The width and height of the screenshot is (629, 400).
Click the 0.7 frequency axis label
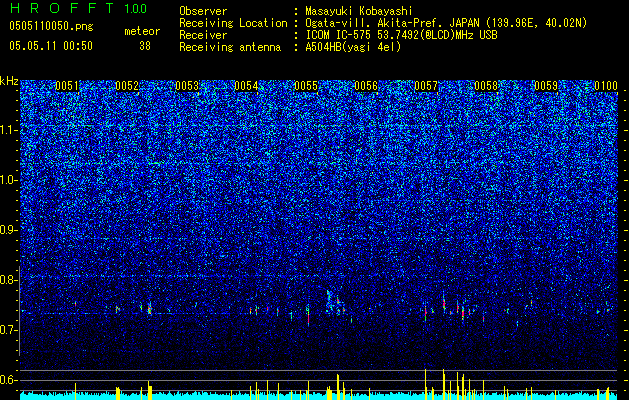click(x=9, y=330)
